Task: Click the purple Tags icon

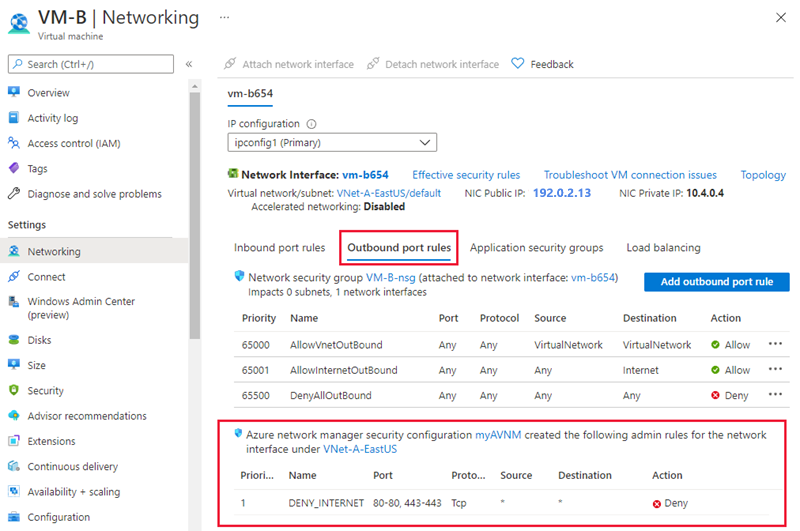Action: coord(14,168)
